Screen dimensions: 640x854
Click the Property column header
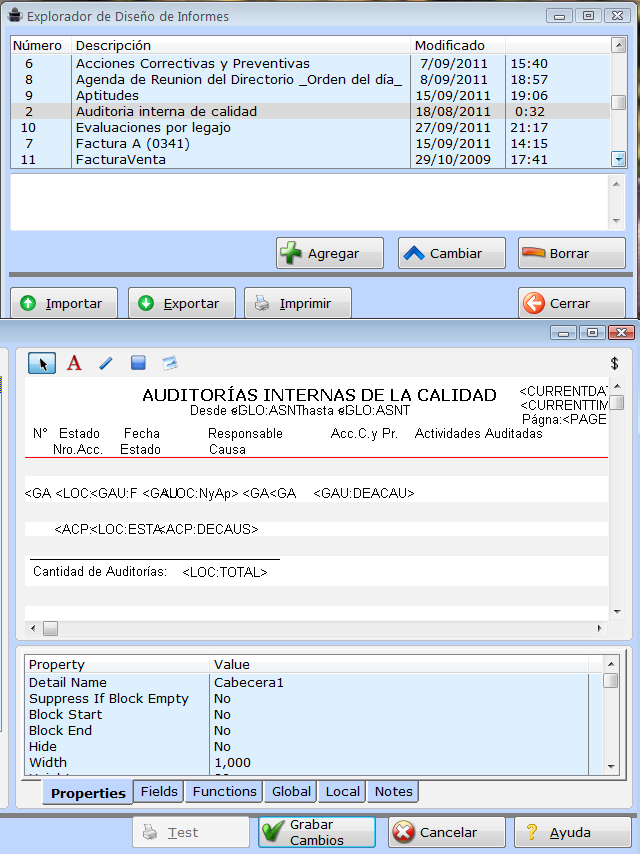117,664
